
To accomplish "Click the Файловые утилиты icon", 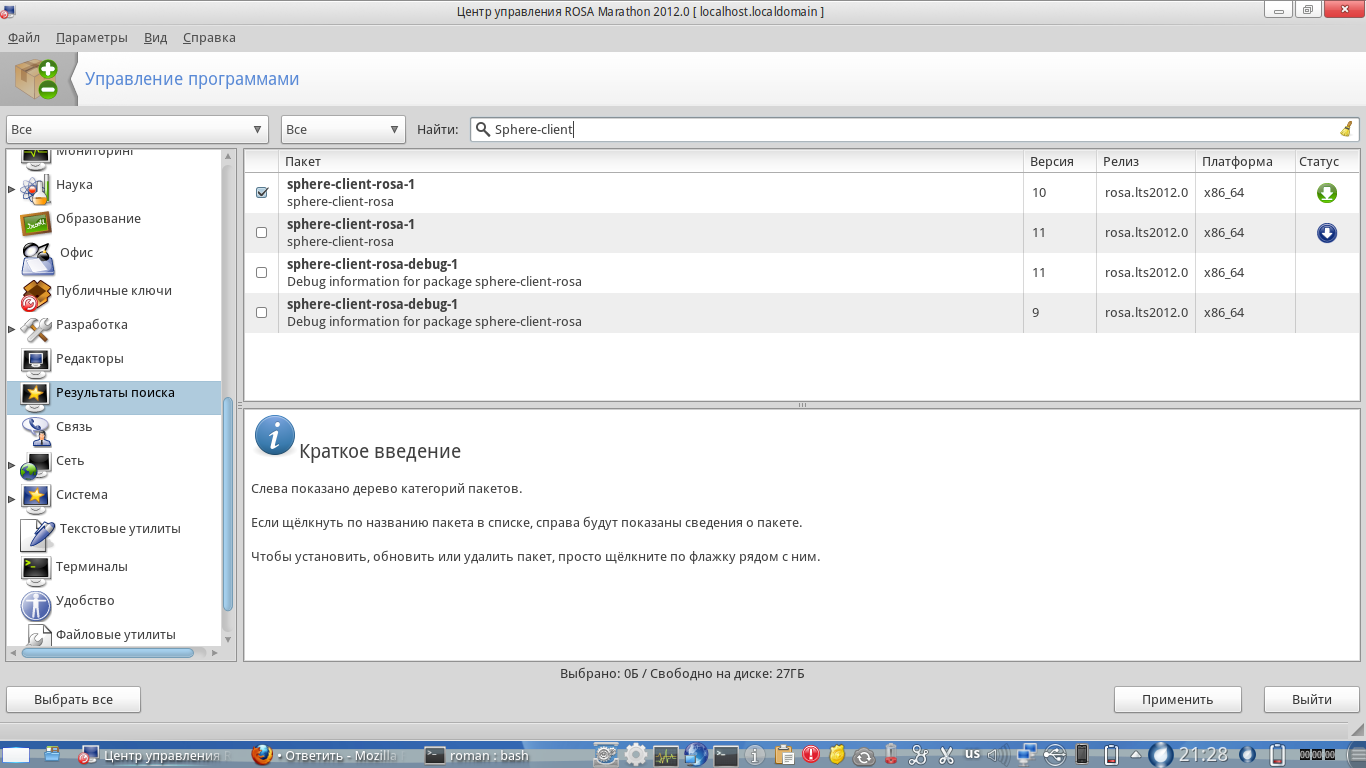I will (38, 636).
